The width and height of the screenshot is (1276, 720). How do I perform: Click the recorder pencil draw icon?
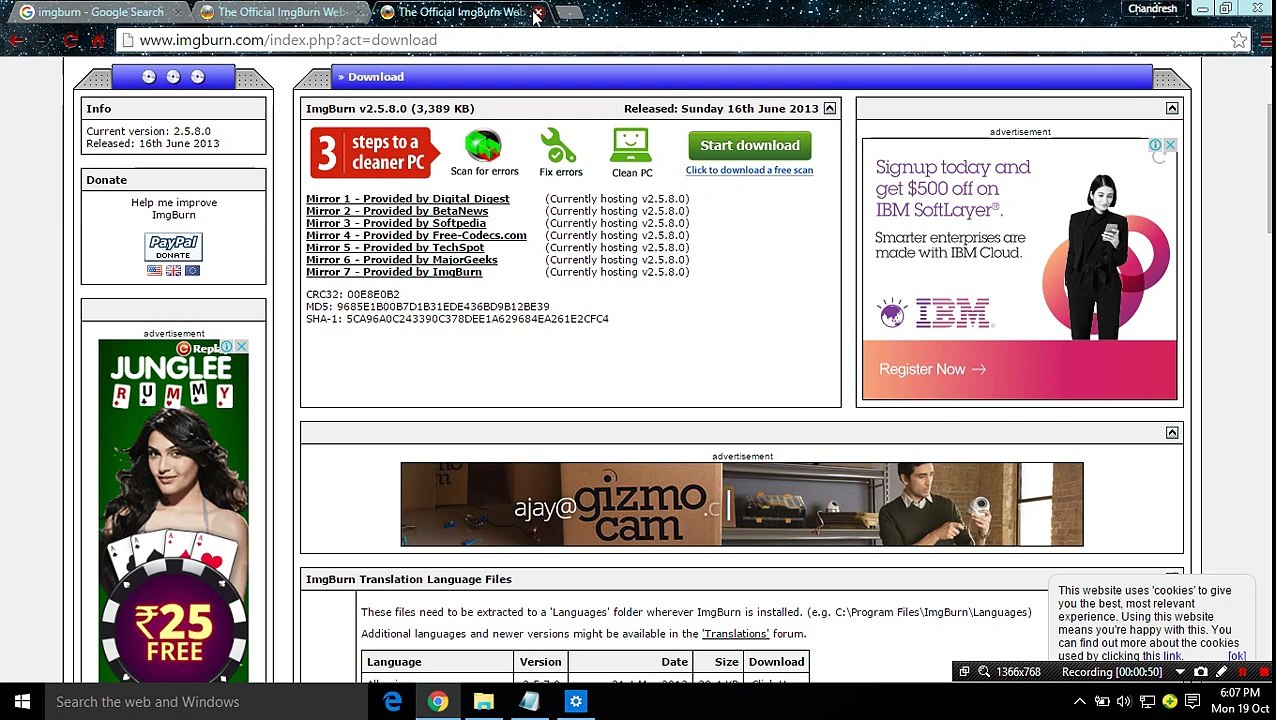point(1221,672)
